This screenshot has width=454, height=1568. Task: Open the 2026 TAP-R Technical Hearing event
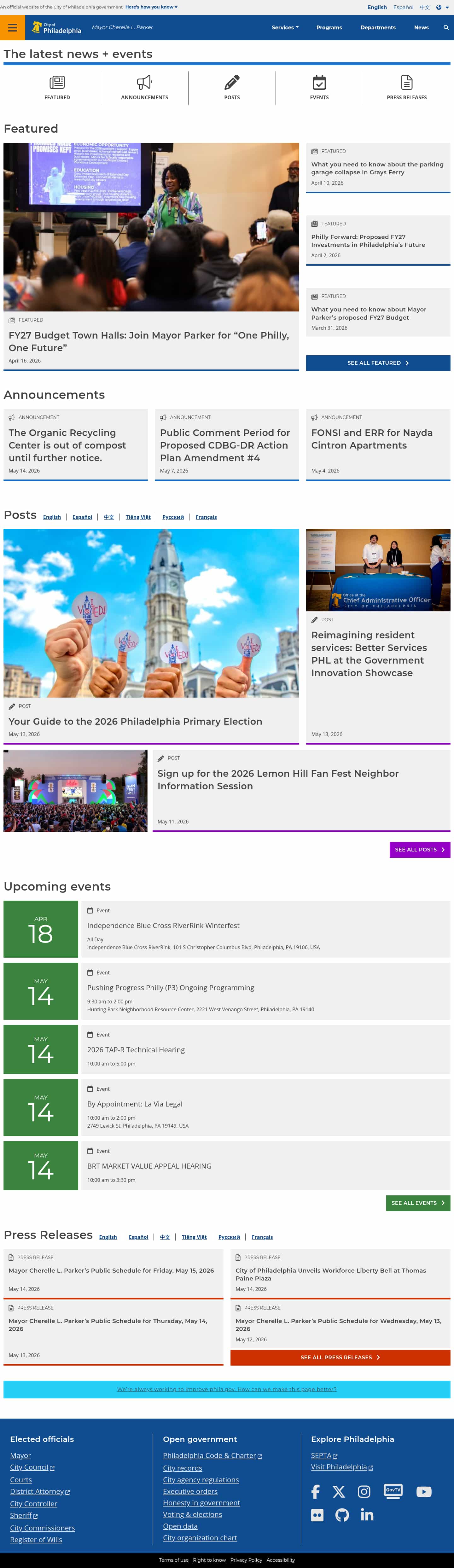coord(136,1049)
